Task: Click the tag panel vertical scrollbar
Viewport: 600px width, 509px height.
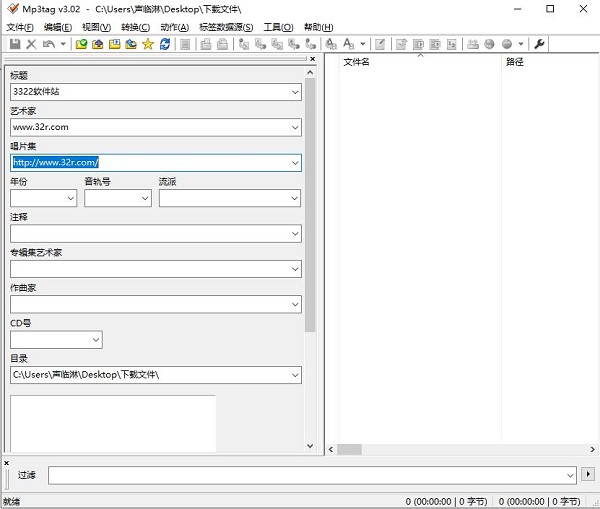Action: tap(310, 200)
